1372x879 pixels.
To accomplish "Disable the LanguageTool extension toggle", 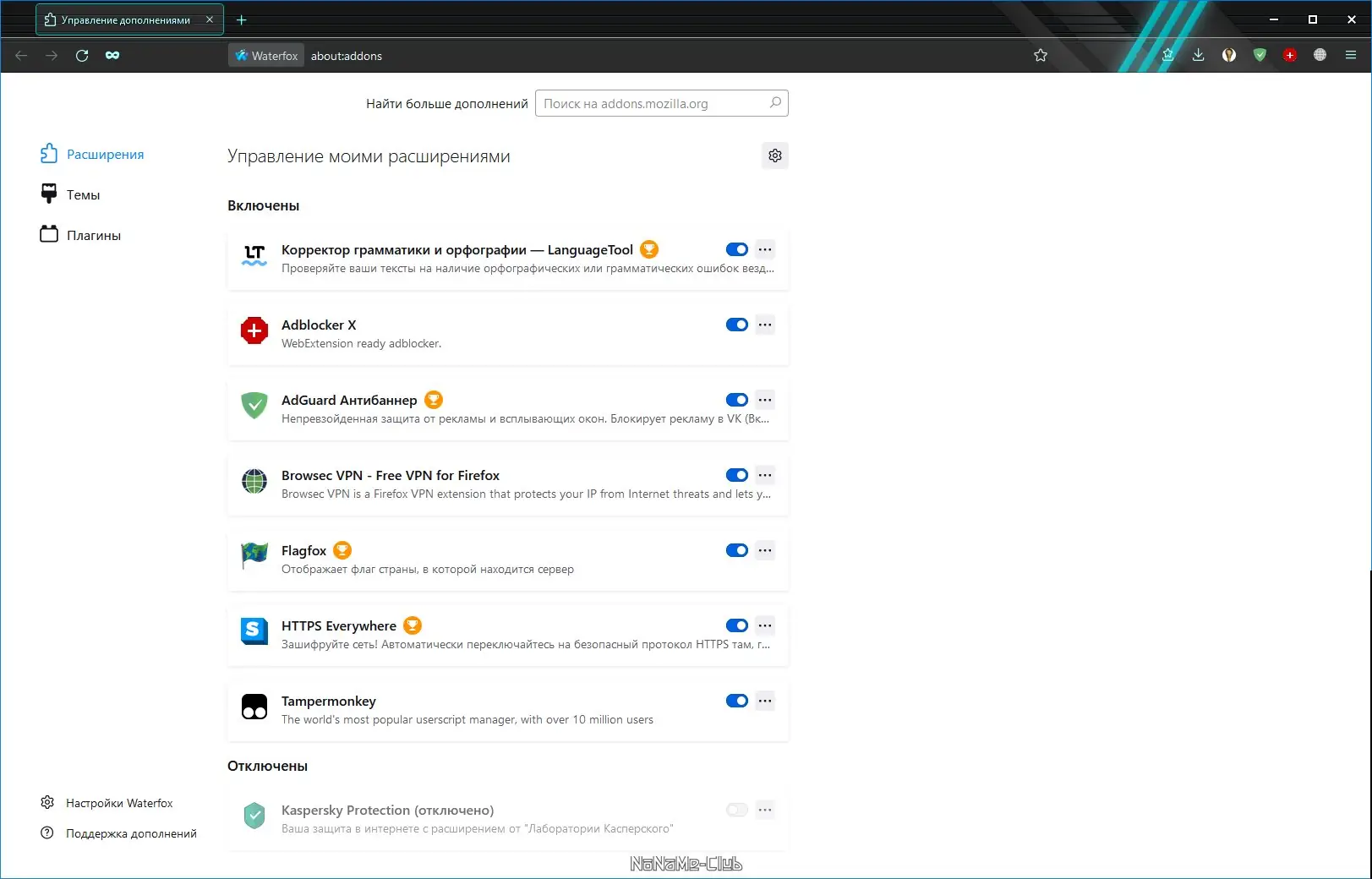I will [737, 249].
